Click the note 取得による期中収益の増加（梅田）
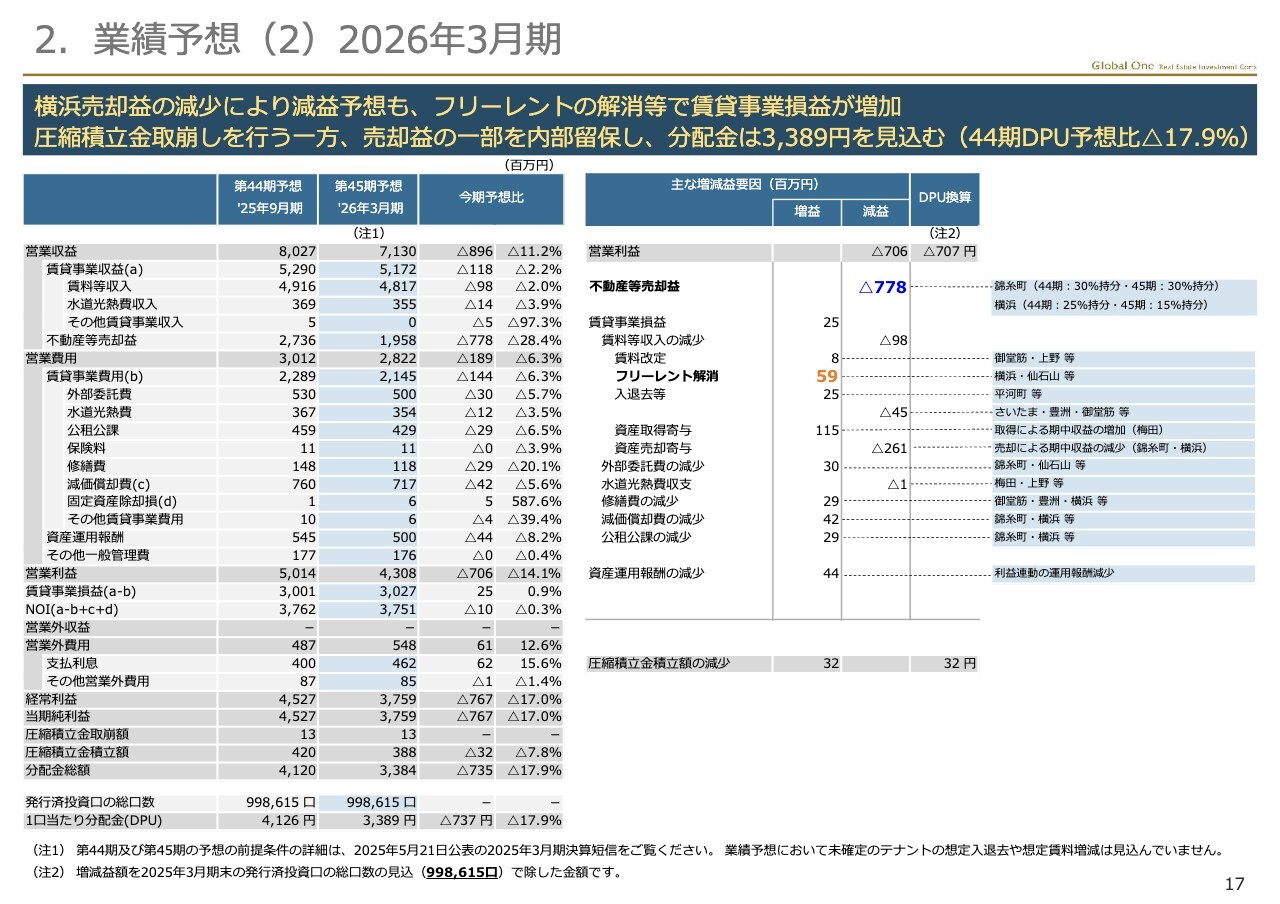The height and width of the screenshot is (904, 1280). coord(1078,430)
